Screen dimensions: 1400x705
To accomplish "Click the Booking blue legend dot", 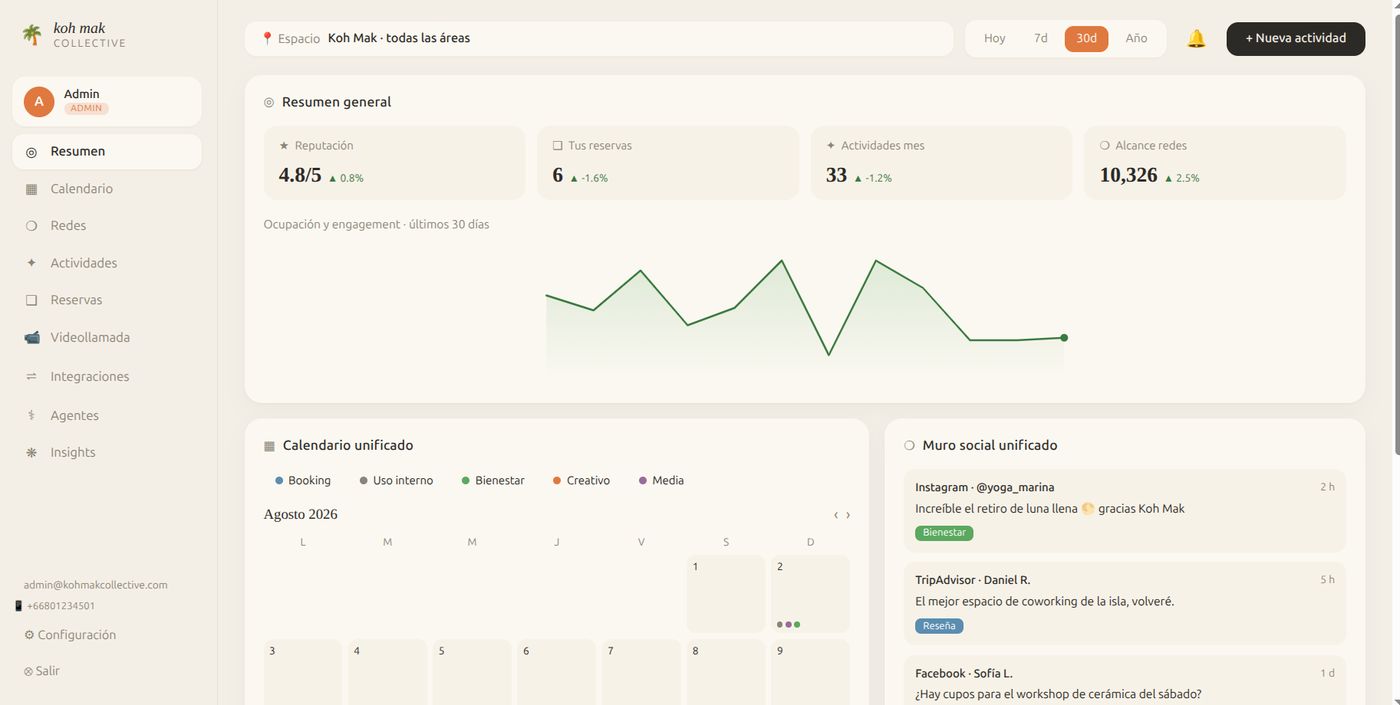I will click(279, 481).
